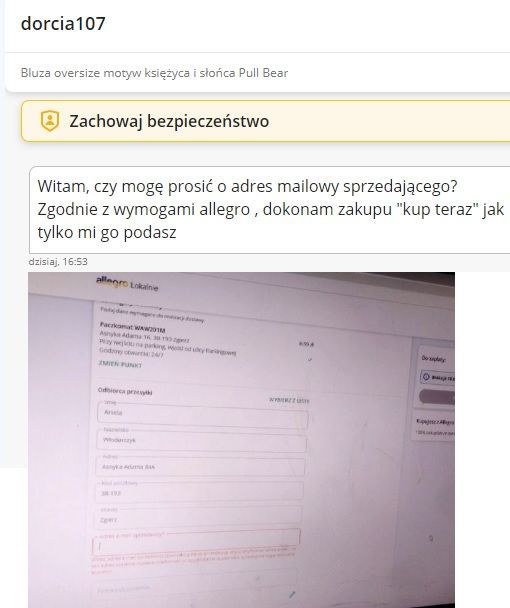
Task: Click the Nazwisko field containing Włodarczyk
Action: pos(201,442)
